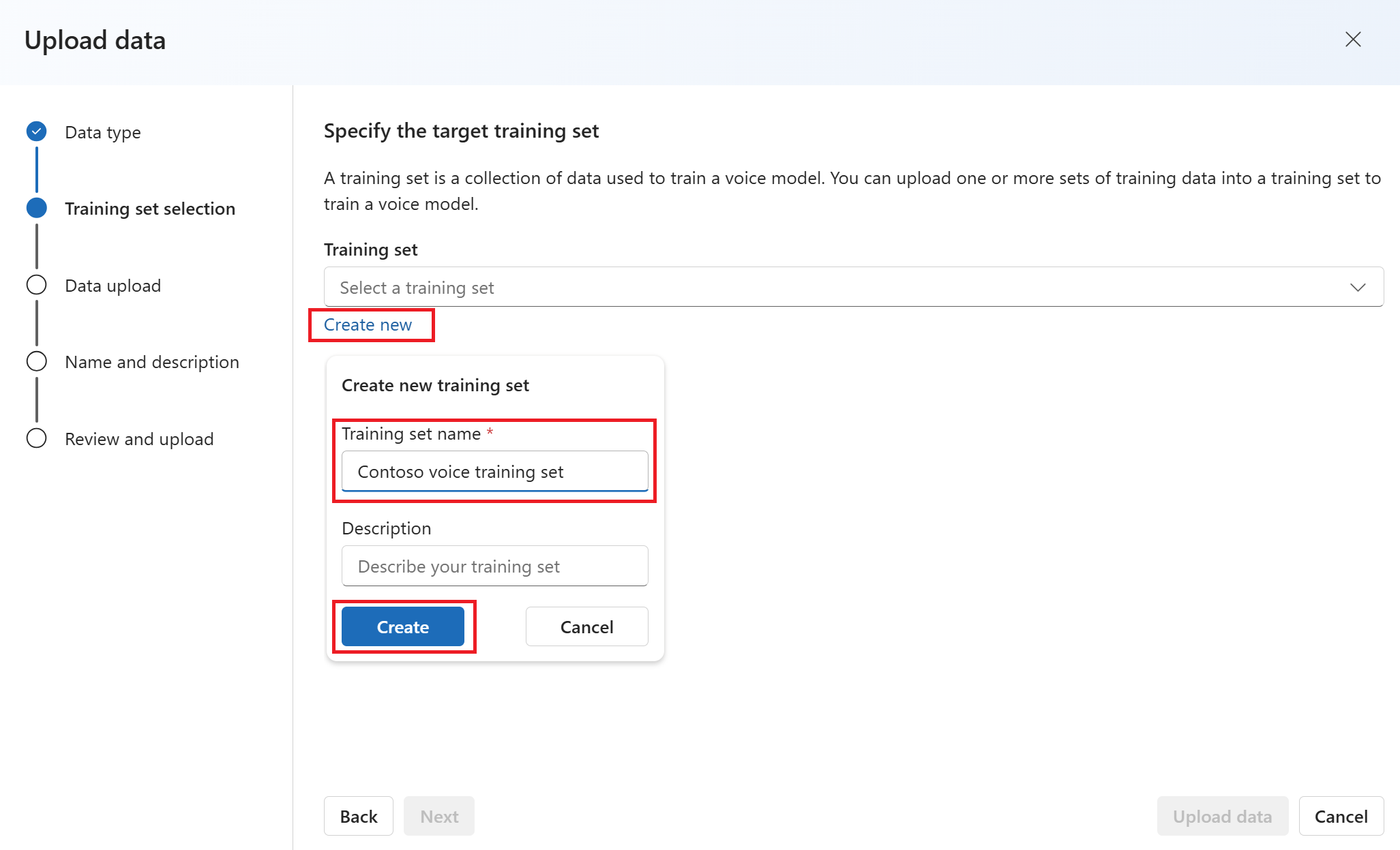Cancel the new training set popup
Screen dimensions: 1400x850
(586, 626)
